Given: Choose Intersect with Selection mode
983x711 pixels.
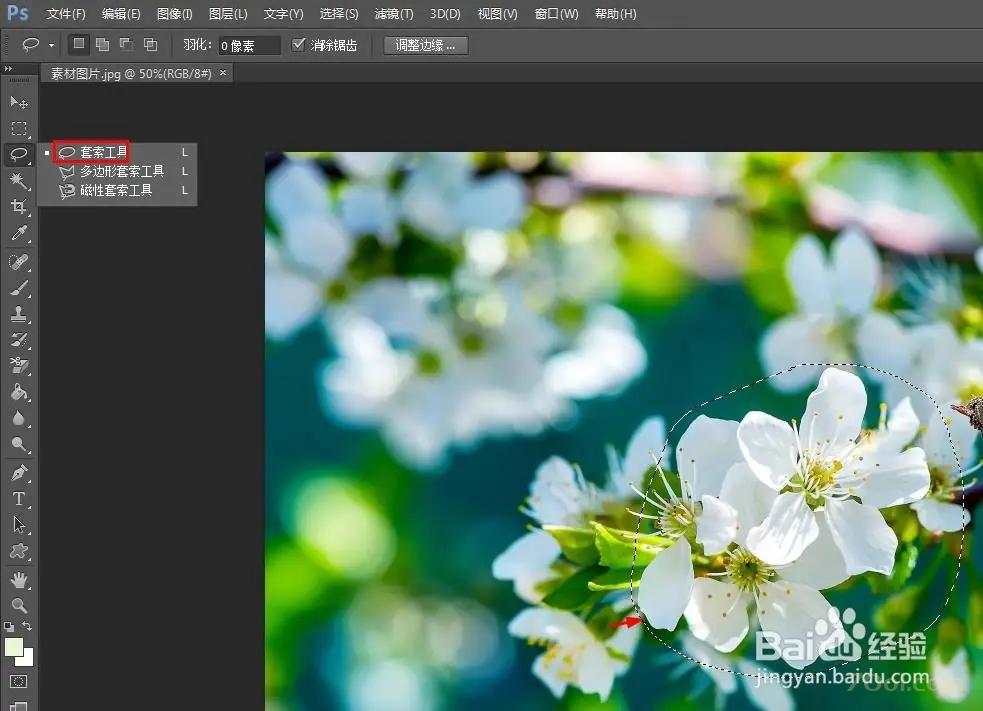Looking at the screenshot, I should click(150, 44).
